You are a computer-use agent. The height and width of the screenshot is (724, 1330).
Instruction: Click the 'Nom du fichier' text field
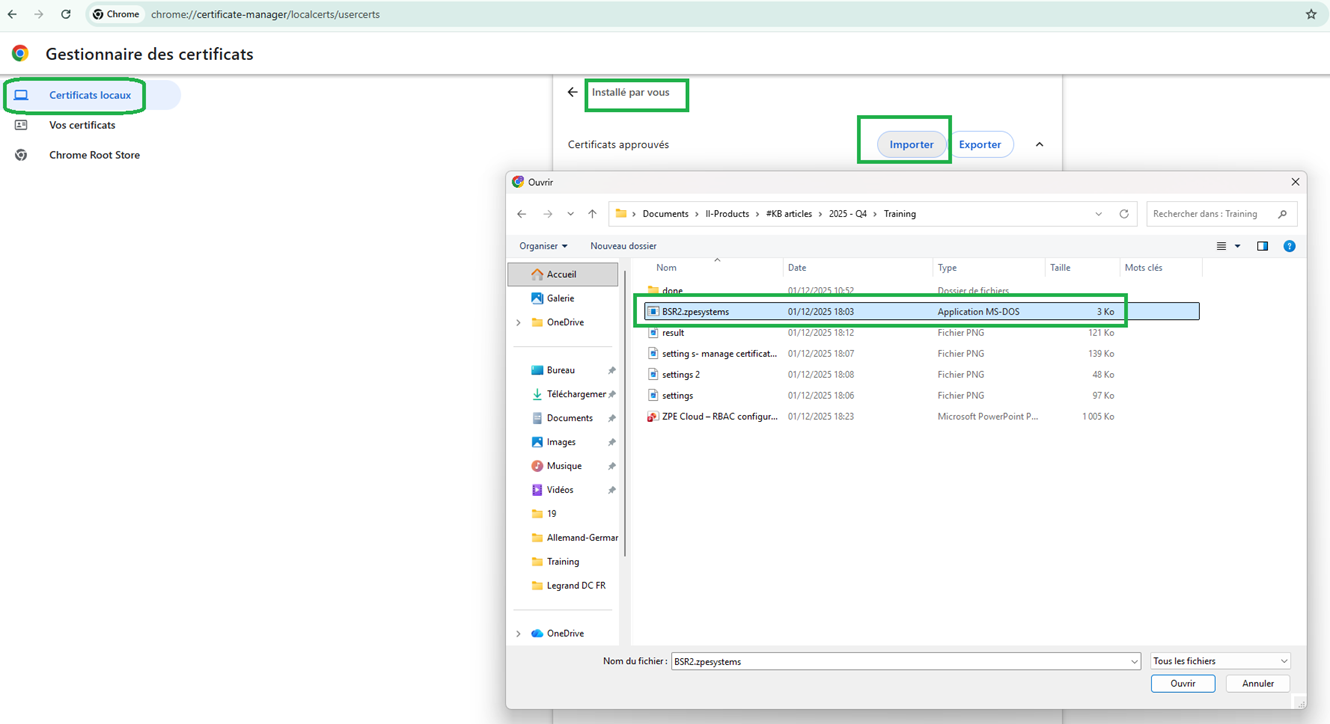click(x=899, y=661)
